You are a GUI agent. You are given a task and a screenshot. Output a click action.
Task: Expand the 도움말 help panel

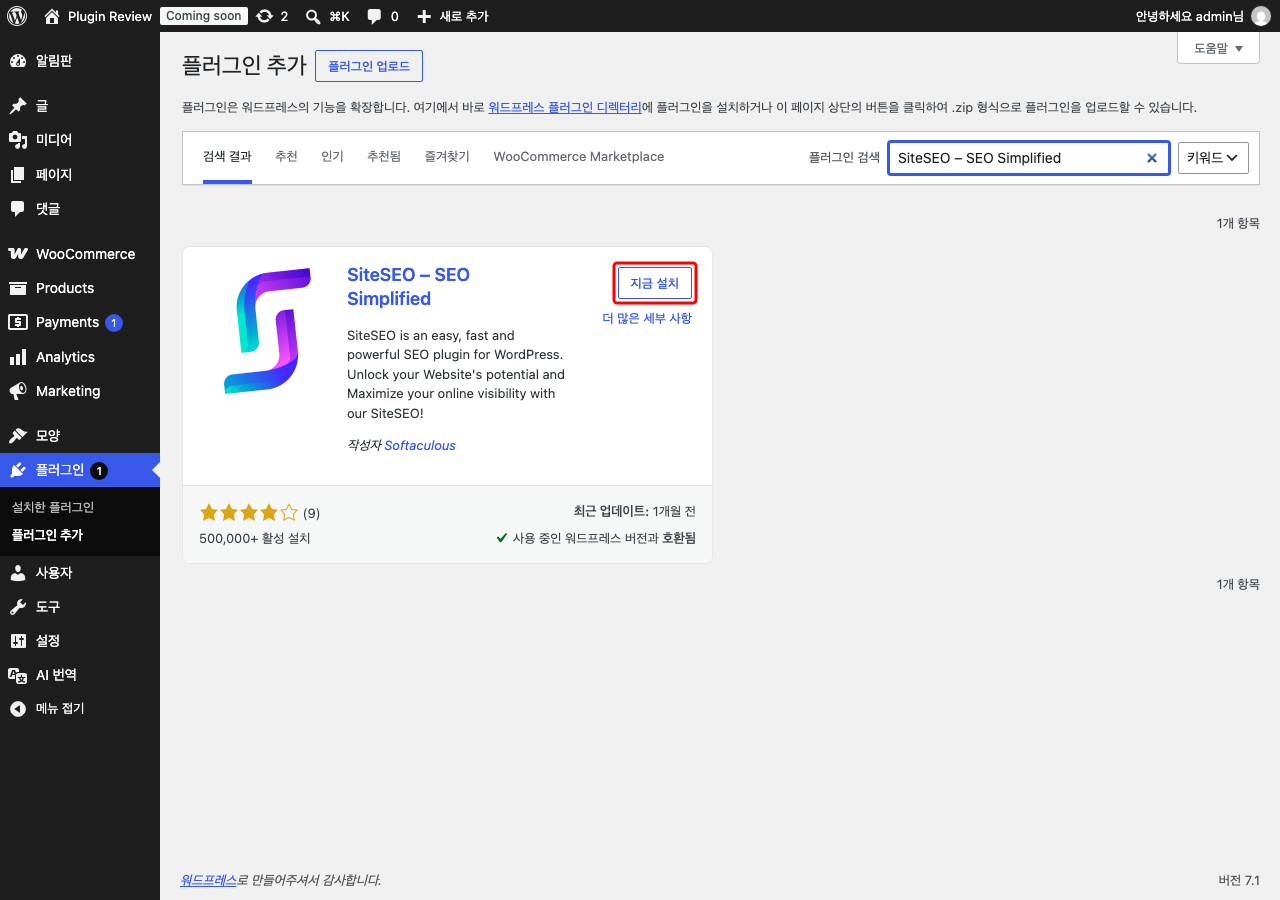[x=1218, y=48]
